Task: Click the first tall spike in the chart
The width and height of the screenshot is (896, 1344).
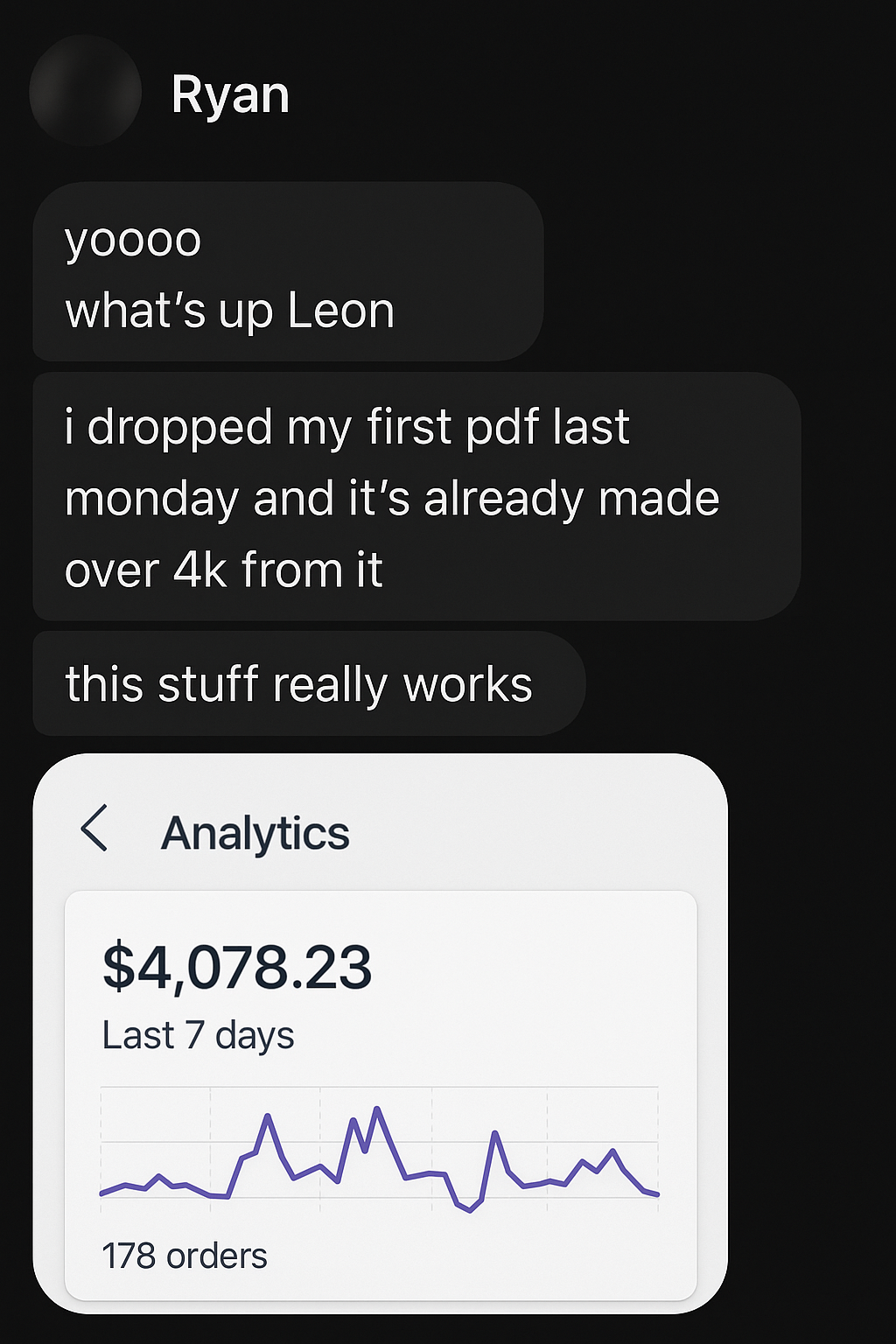Action: point(268,1116)
